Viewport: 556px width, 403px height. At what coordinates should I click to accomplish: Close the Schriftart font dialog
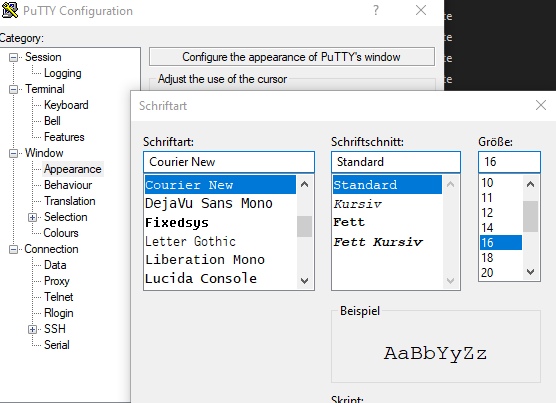tap(541, 105)
